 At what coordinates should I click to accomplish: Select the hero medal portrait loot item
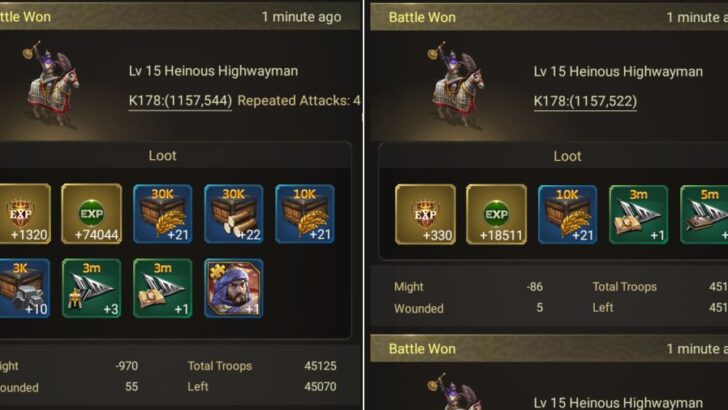234,288
